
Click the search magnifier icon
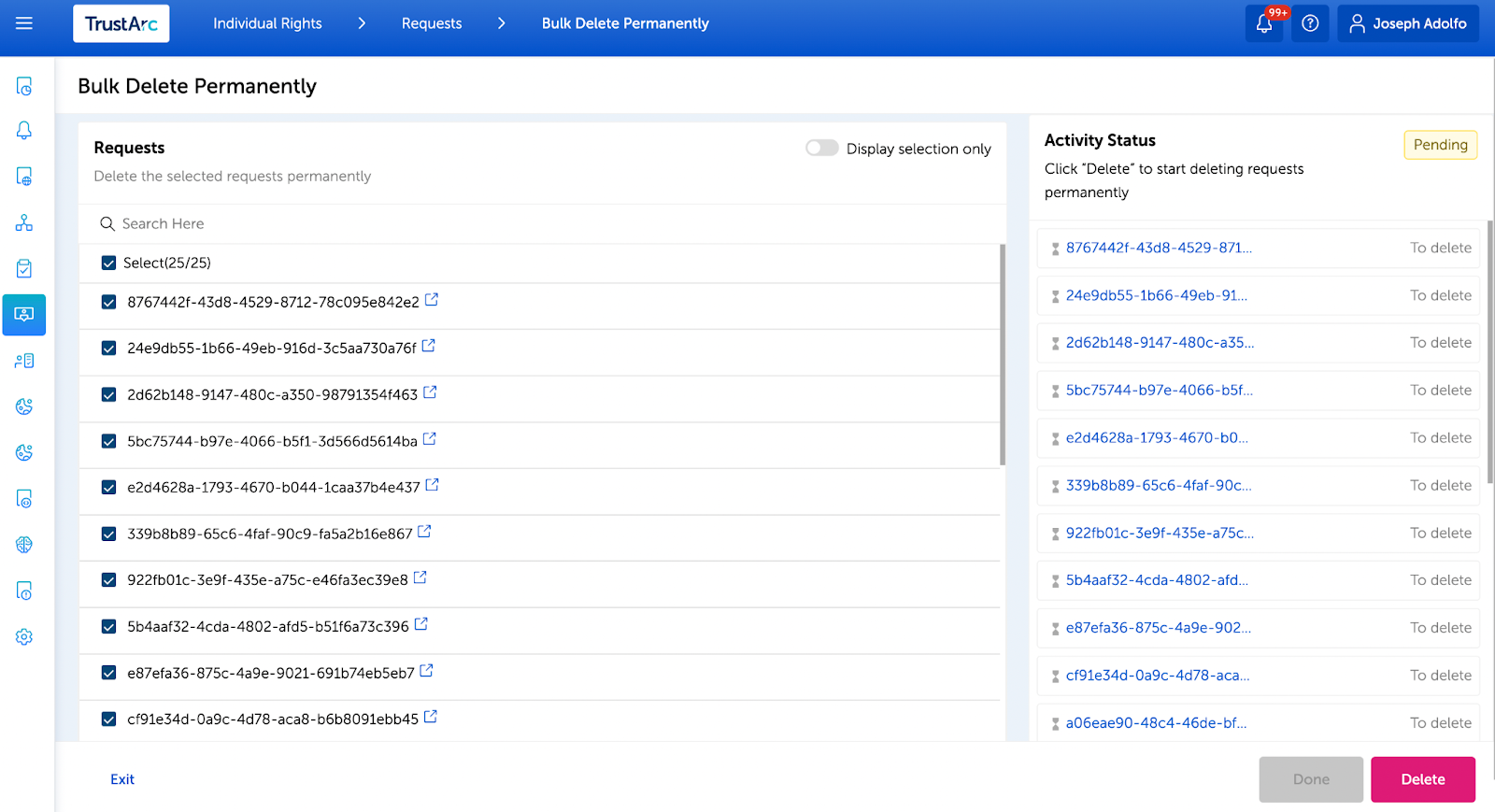pyautogui.click(x=107, y=224)
